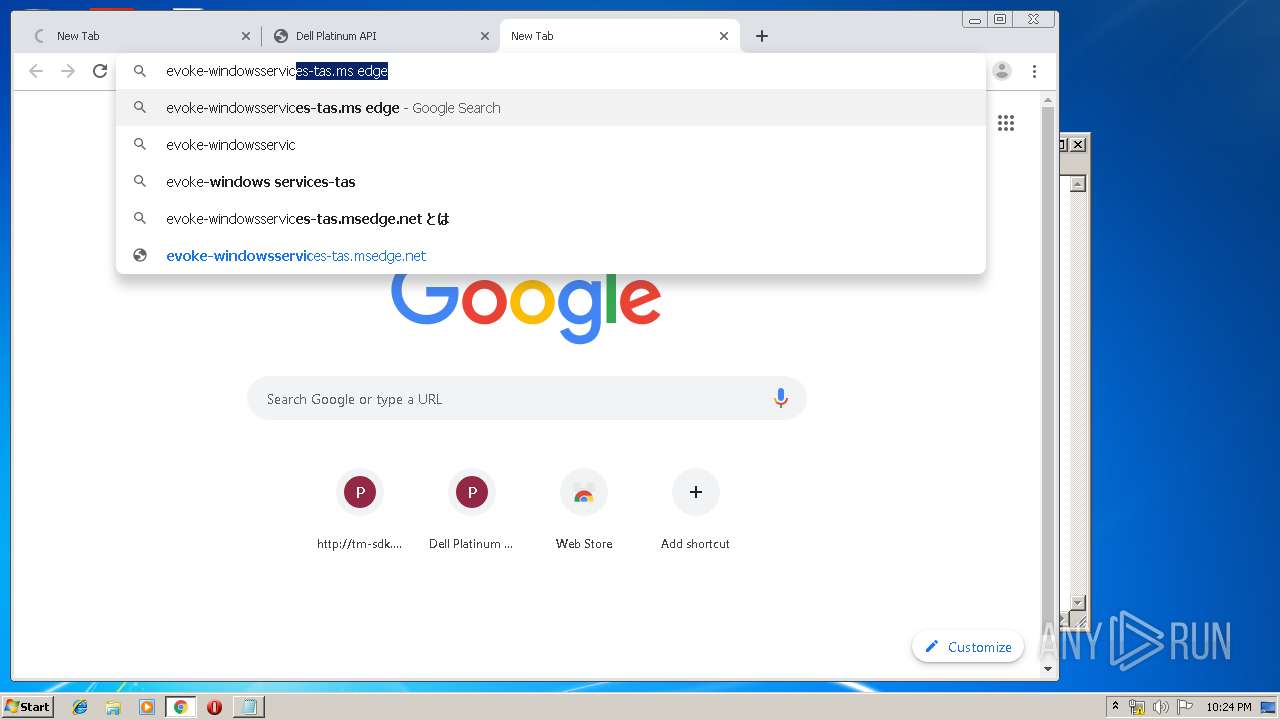Start voice search with the microphone
The height and width of the screenshot is (720, 1280).
[x=781, y=398]
